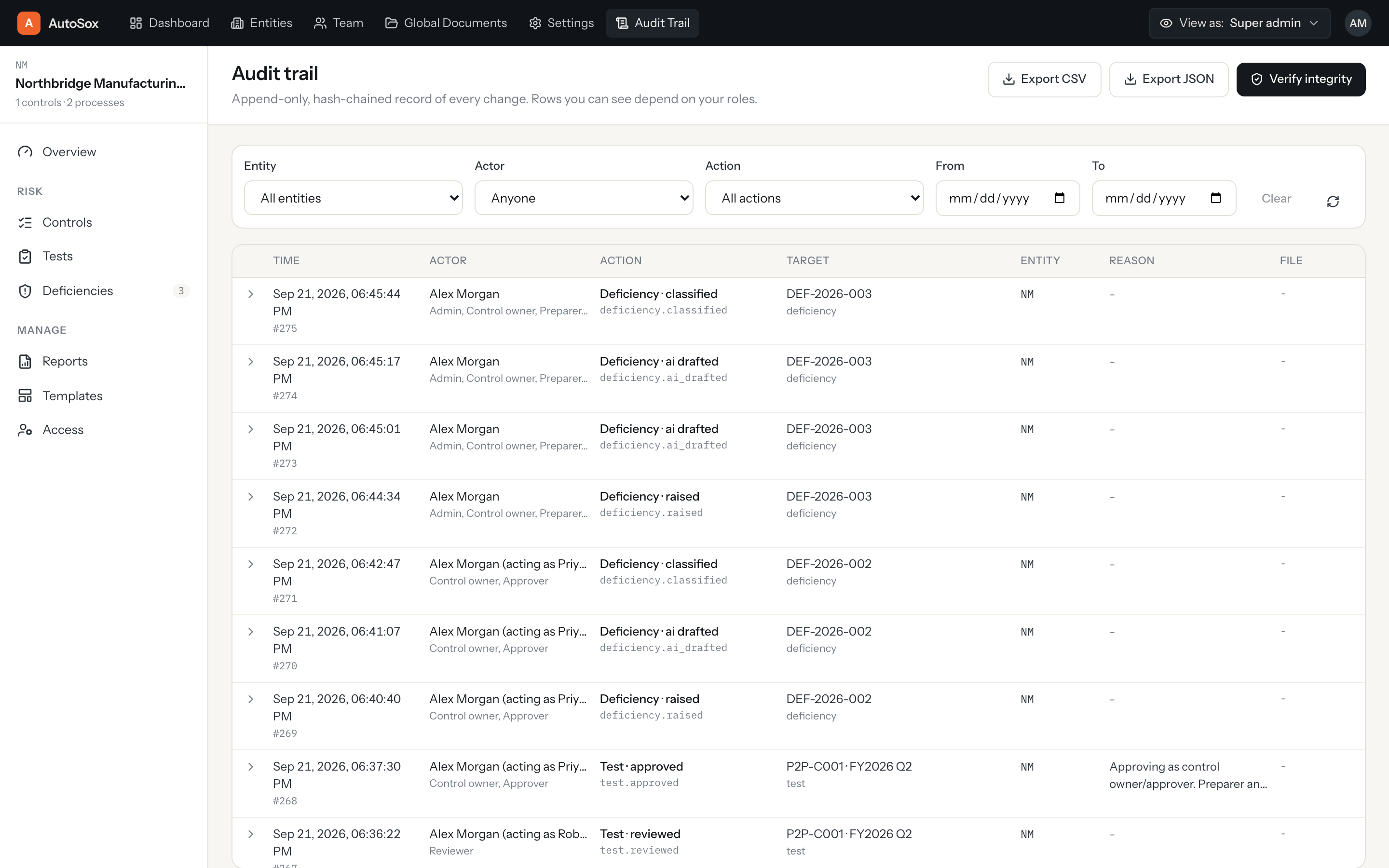This screenshot has height=868, width=1389.
Task: Expand audit row #274
Action: pos(251,362)
